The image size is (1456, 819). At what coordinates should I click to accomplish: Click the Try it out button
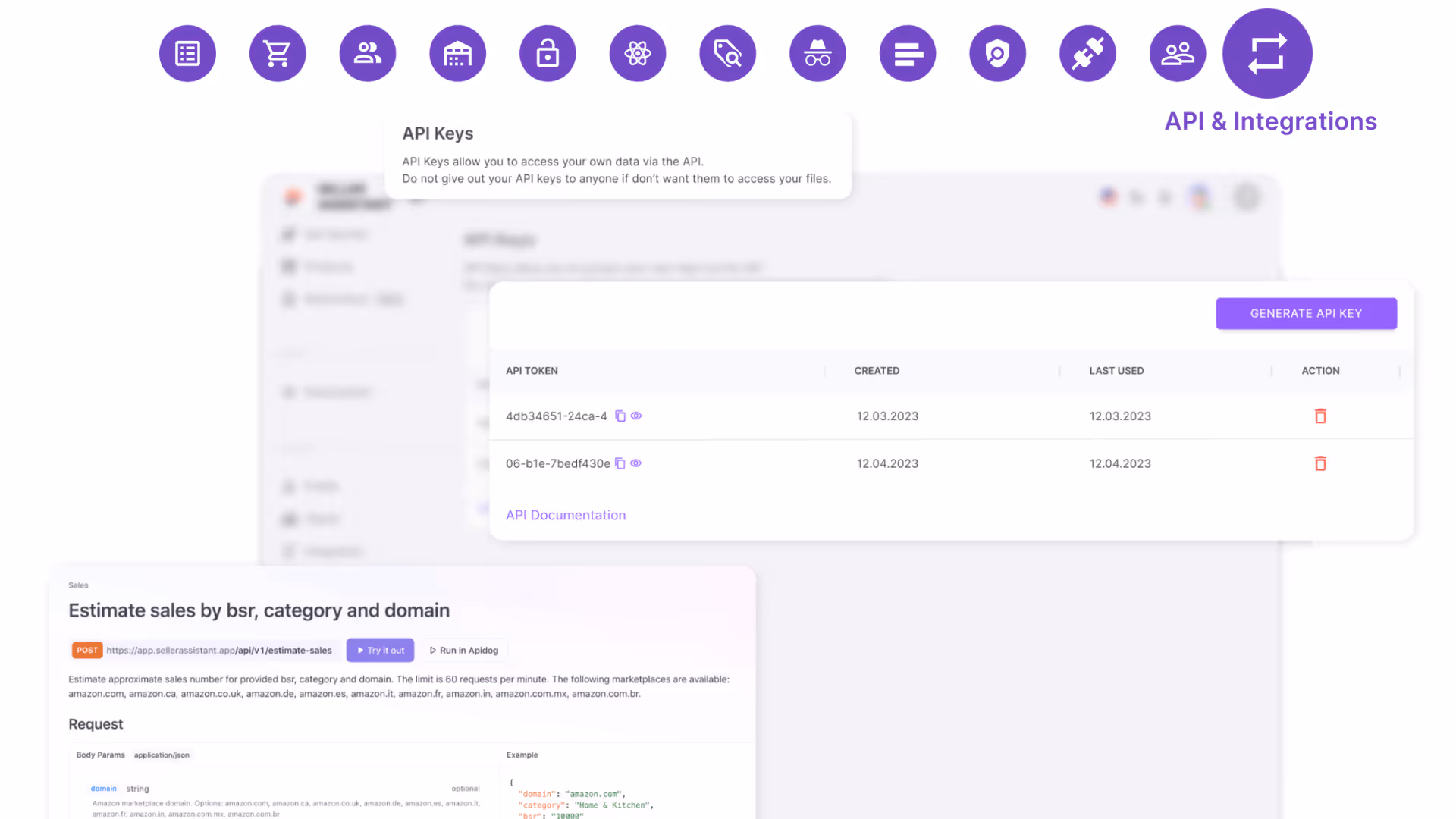[x=380, y=650]
